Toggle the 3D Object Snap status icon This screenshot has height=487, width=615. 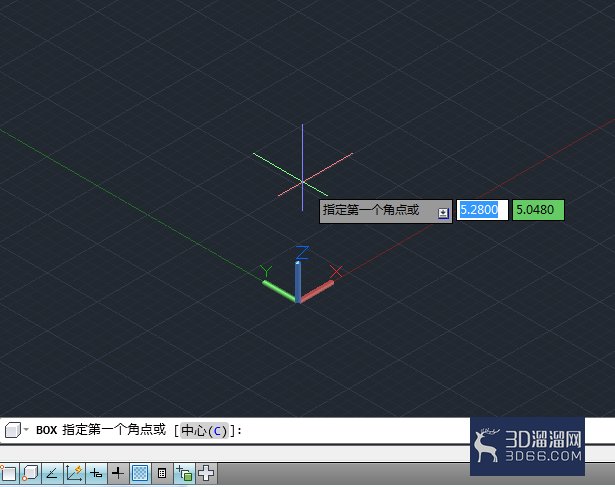coord(31,473)
